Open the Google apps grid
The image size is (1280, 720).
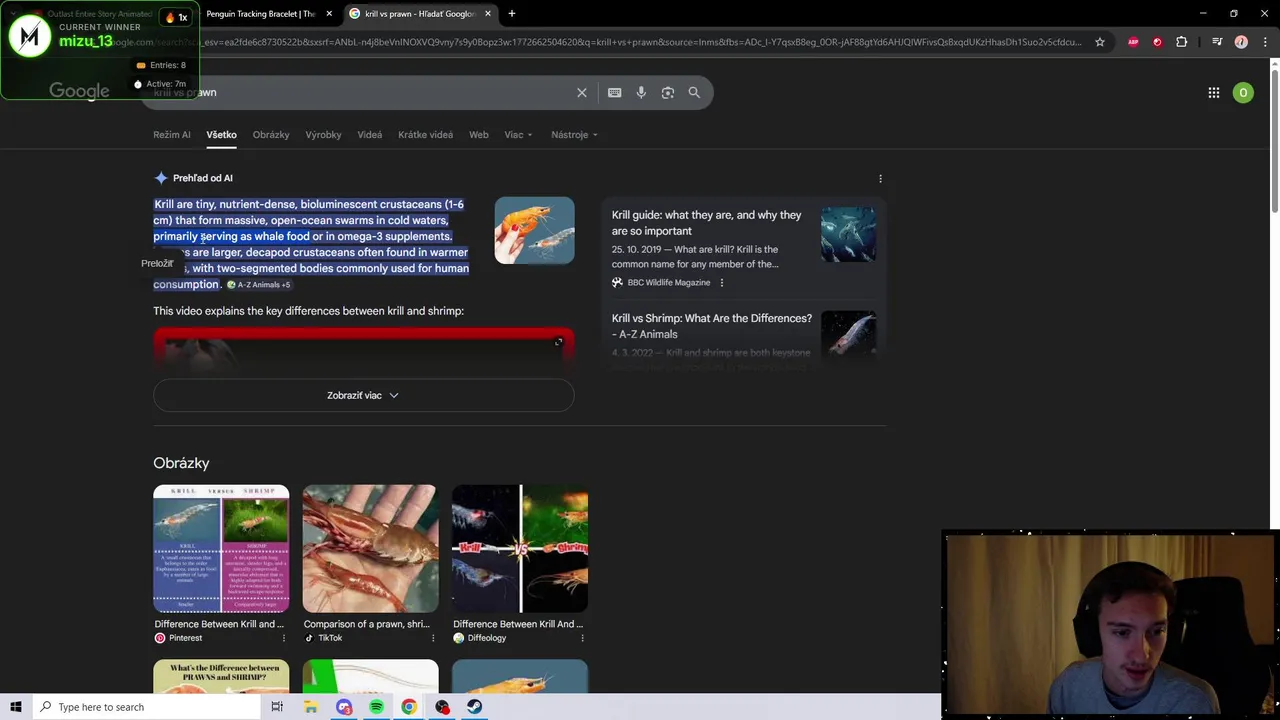(1213, 93)
